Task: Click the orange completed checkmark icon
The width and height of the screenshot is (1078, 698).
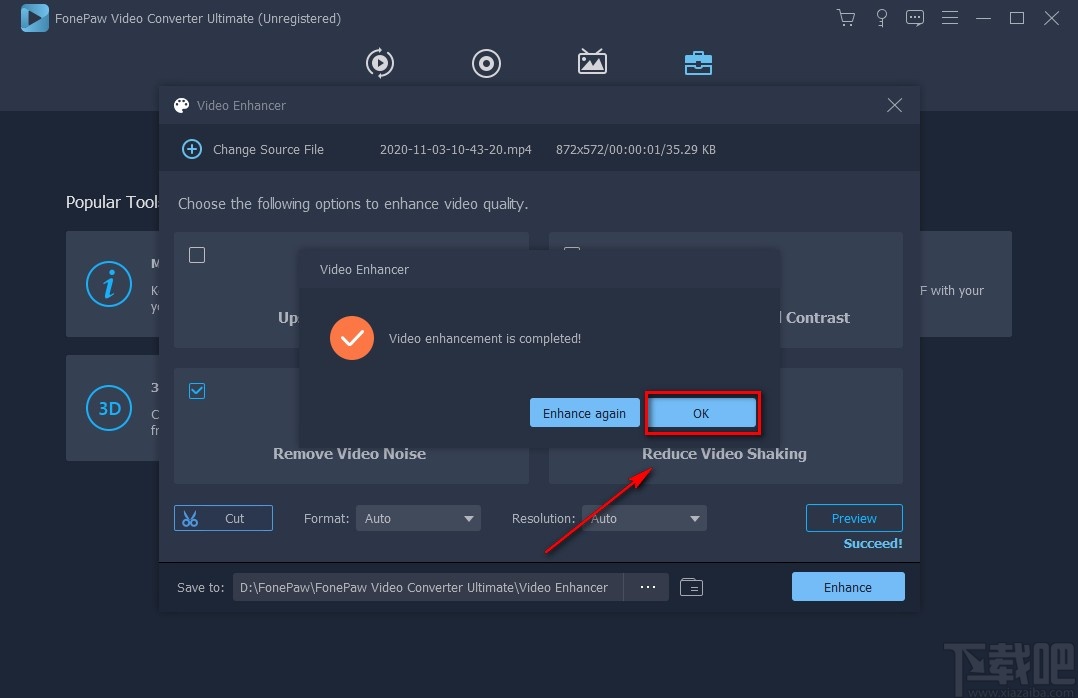Action: click(x=352, y=338)
